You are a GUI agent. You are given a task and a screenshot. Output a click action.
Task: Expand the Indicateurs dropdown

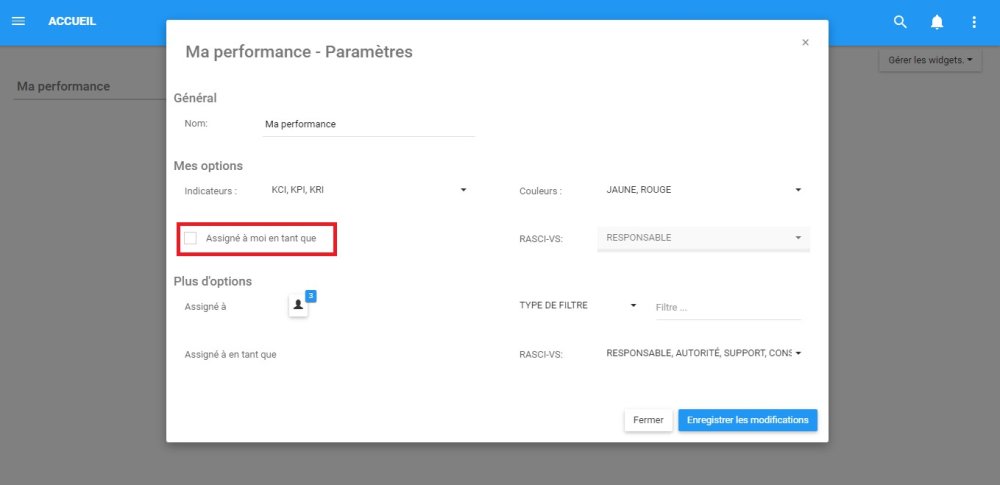463,190
